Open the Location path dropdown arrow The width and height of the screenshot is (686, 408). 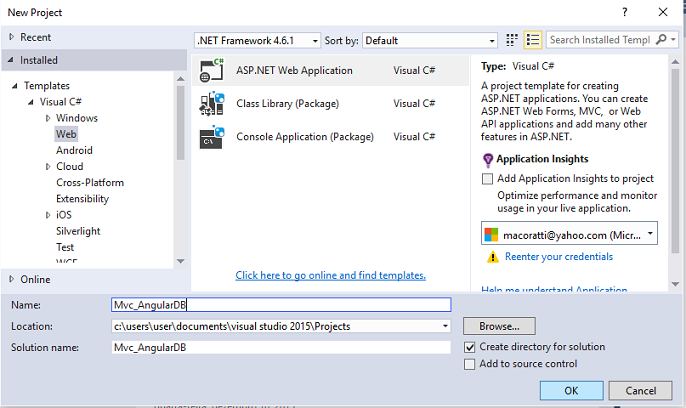tap(445, 326)
